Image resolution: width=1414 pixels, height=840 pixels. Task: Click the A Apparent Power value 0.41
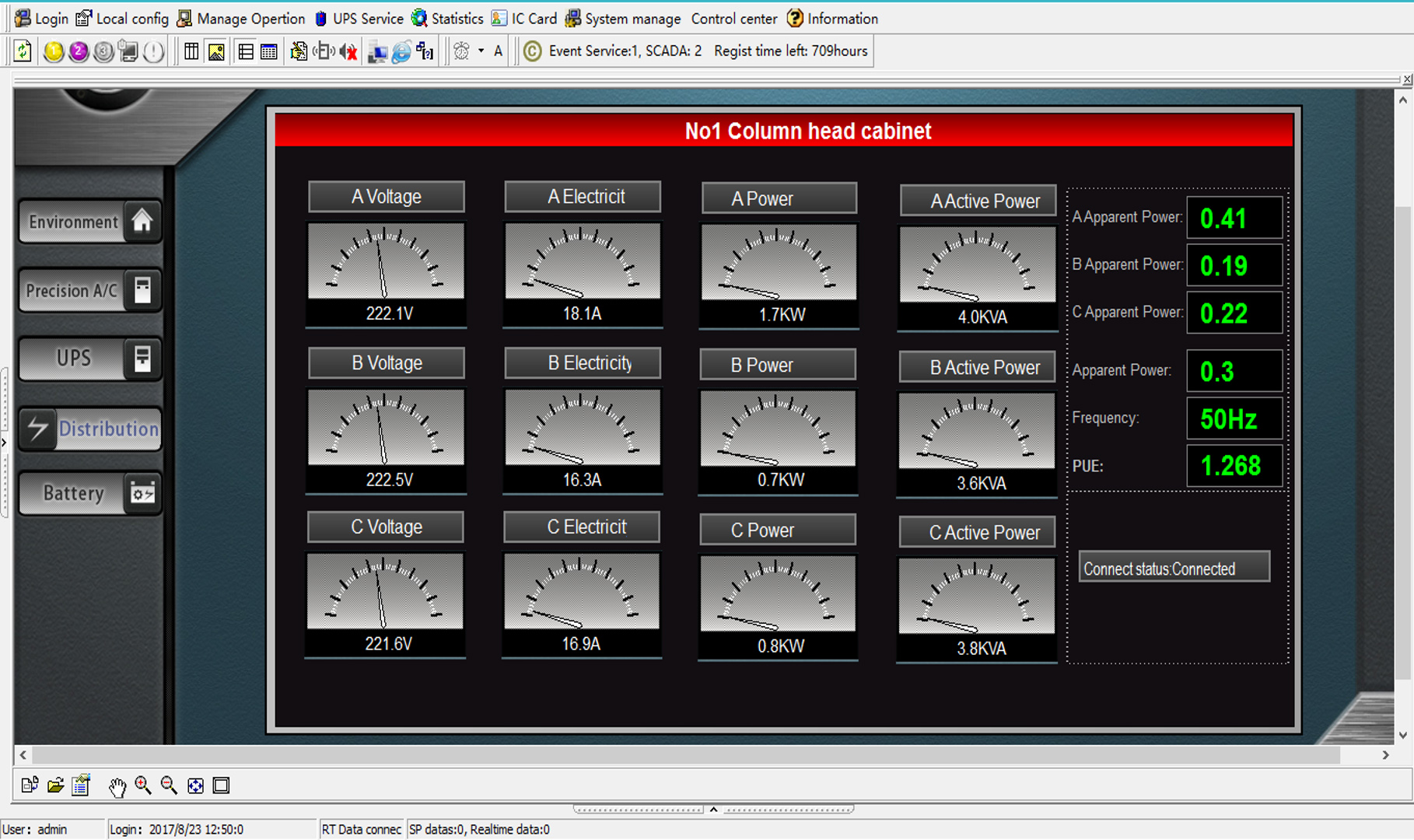[1234, 218]
